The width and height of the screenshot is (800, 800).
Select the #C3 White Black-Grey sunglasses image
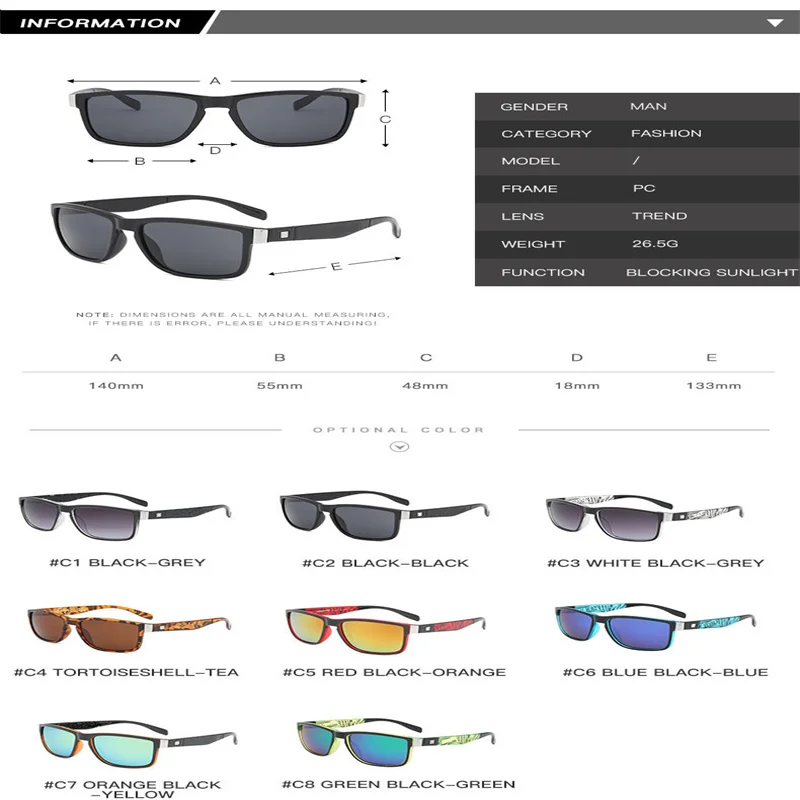coord(644,518)
